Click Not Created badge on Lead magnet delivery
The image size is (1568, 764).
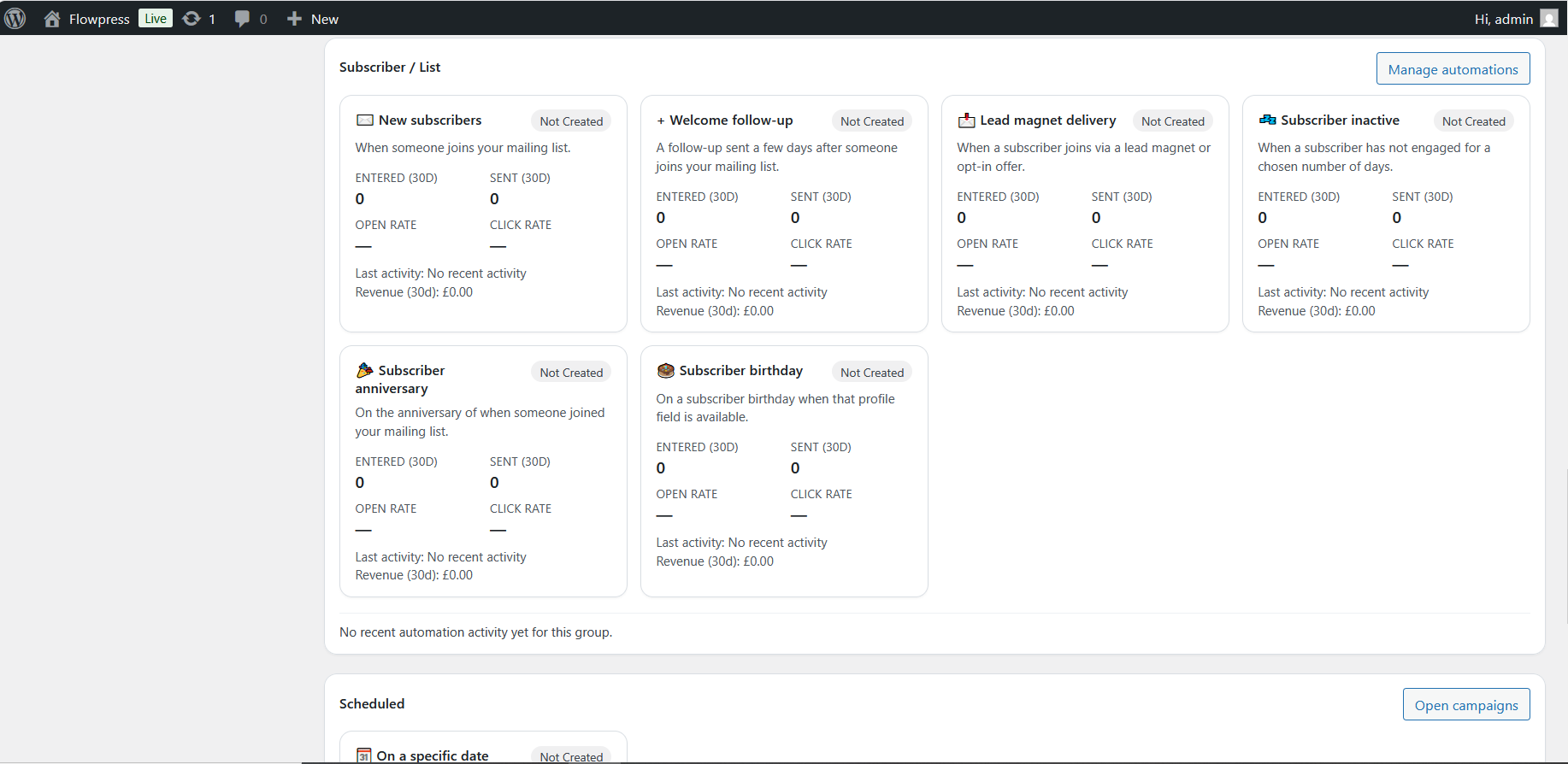pyautogui.click(x=1173, y=121)
